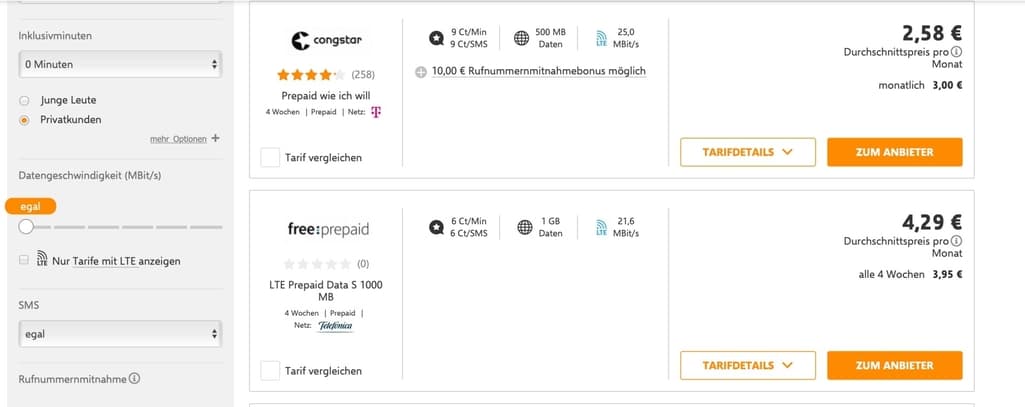Click info icon beside free:prepaid Durchschnittspreis

coord(956,241)
